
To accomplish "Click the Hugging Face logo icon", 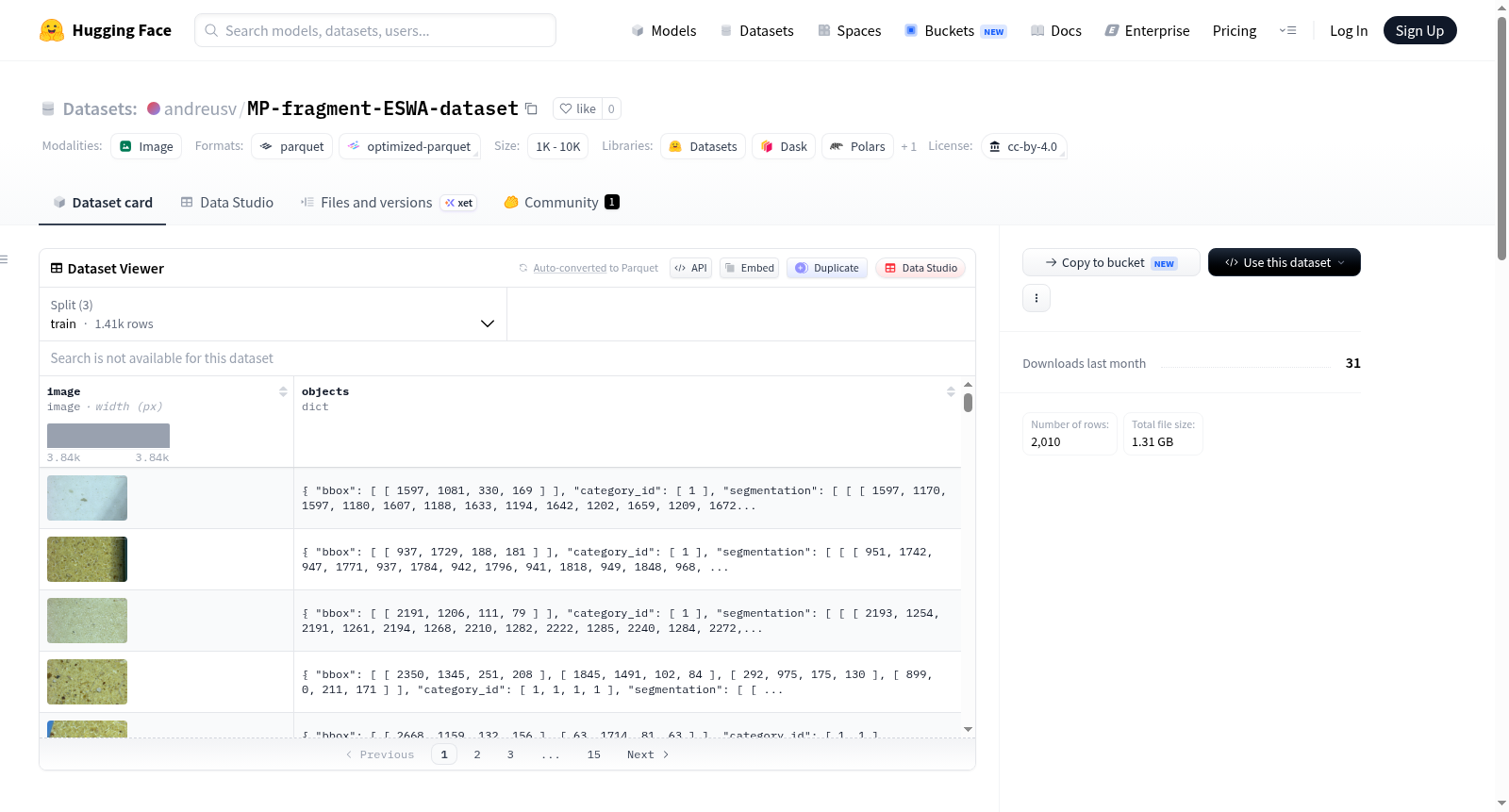I will 52,30.
